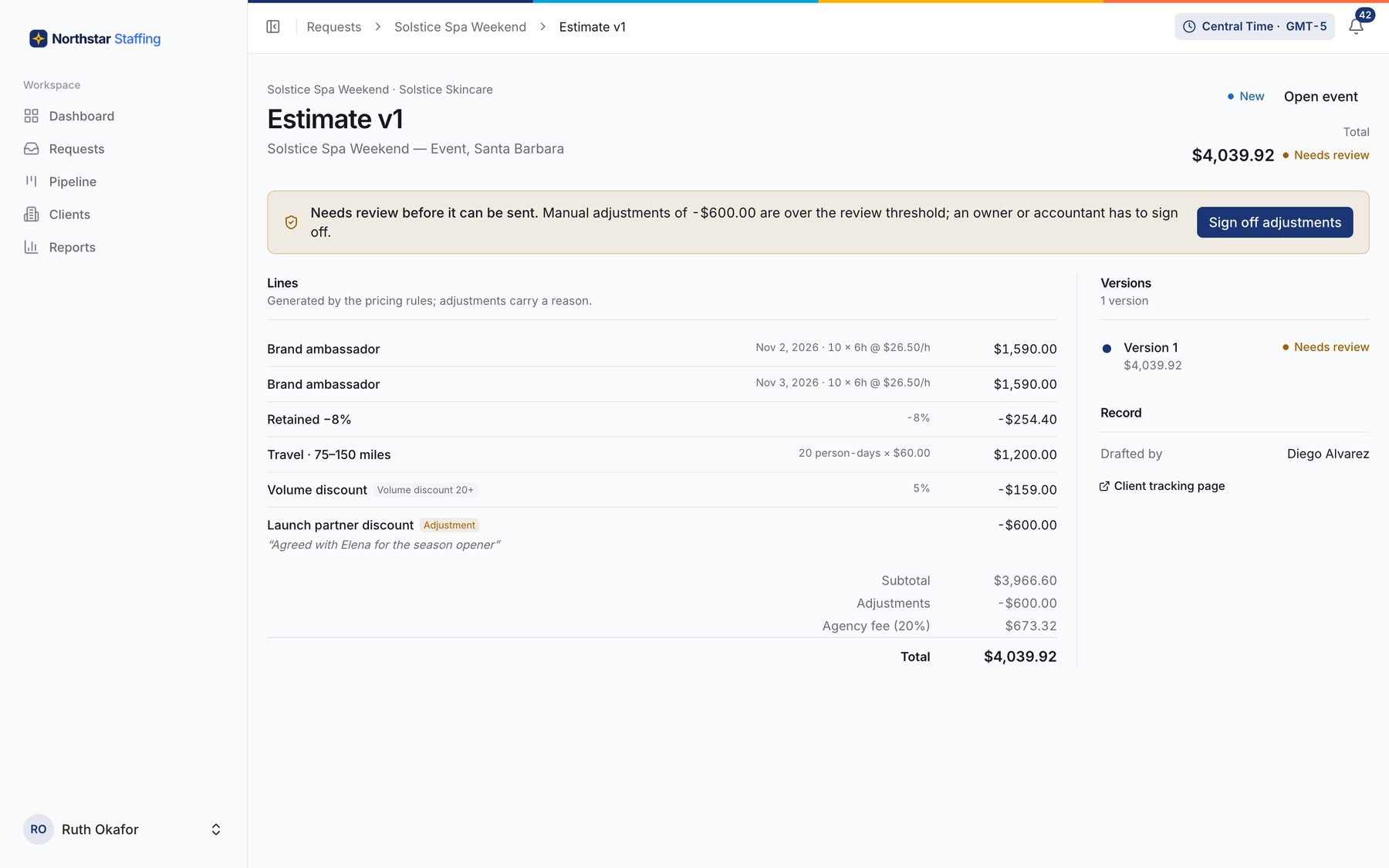The image size is (1389, 868).
Task: Click the external link icon beside Client tracking page
Action: click(x=1104, y=486)
